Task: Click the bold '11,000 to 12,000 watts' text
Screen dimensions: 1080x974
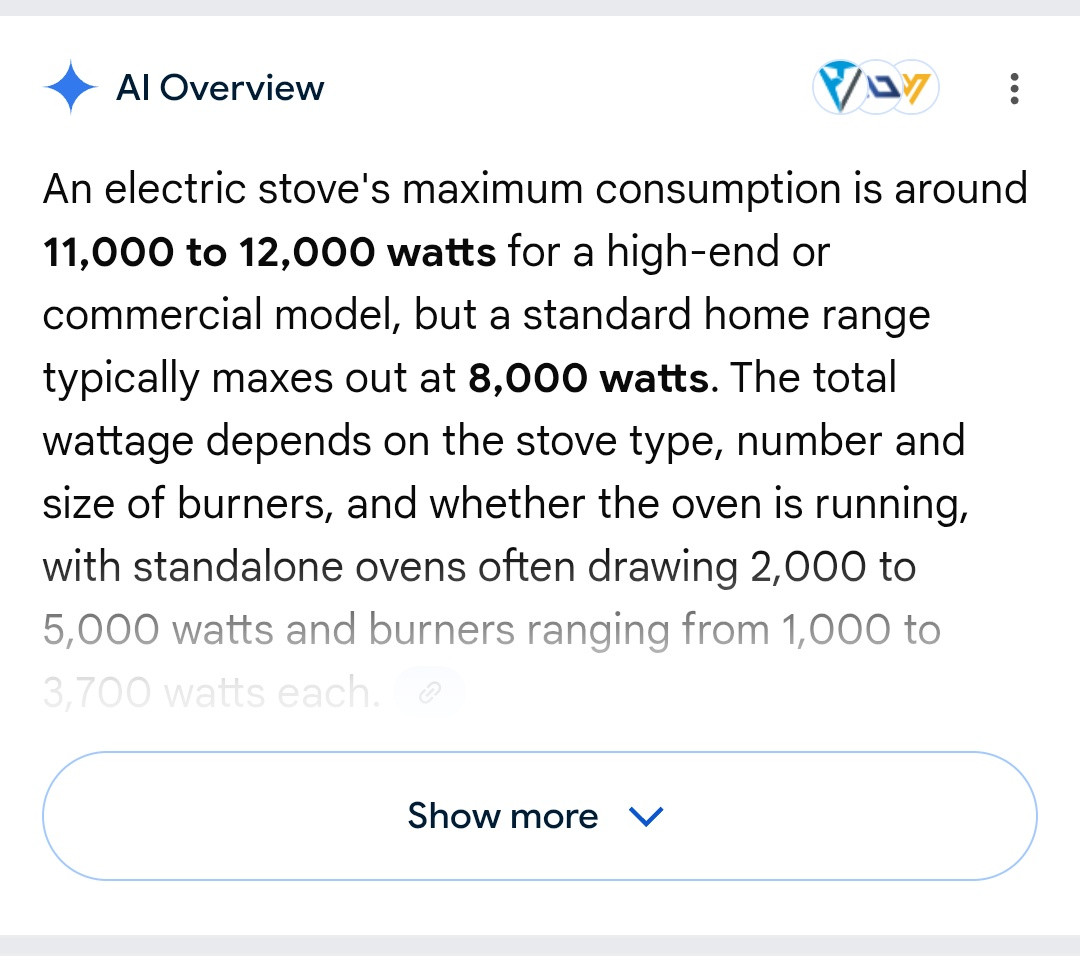Action: click(269, 252)
